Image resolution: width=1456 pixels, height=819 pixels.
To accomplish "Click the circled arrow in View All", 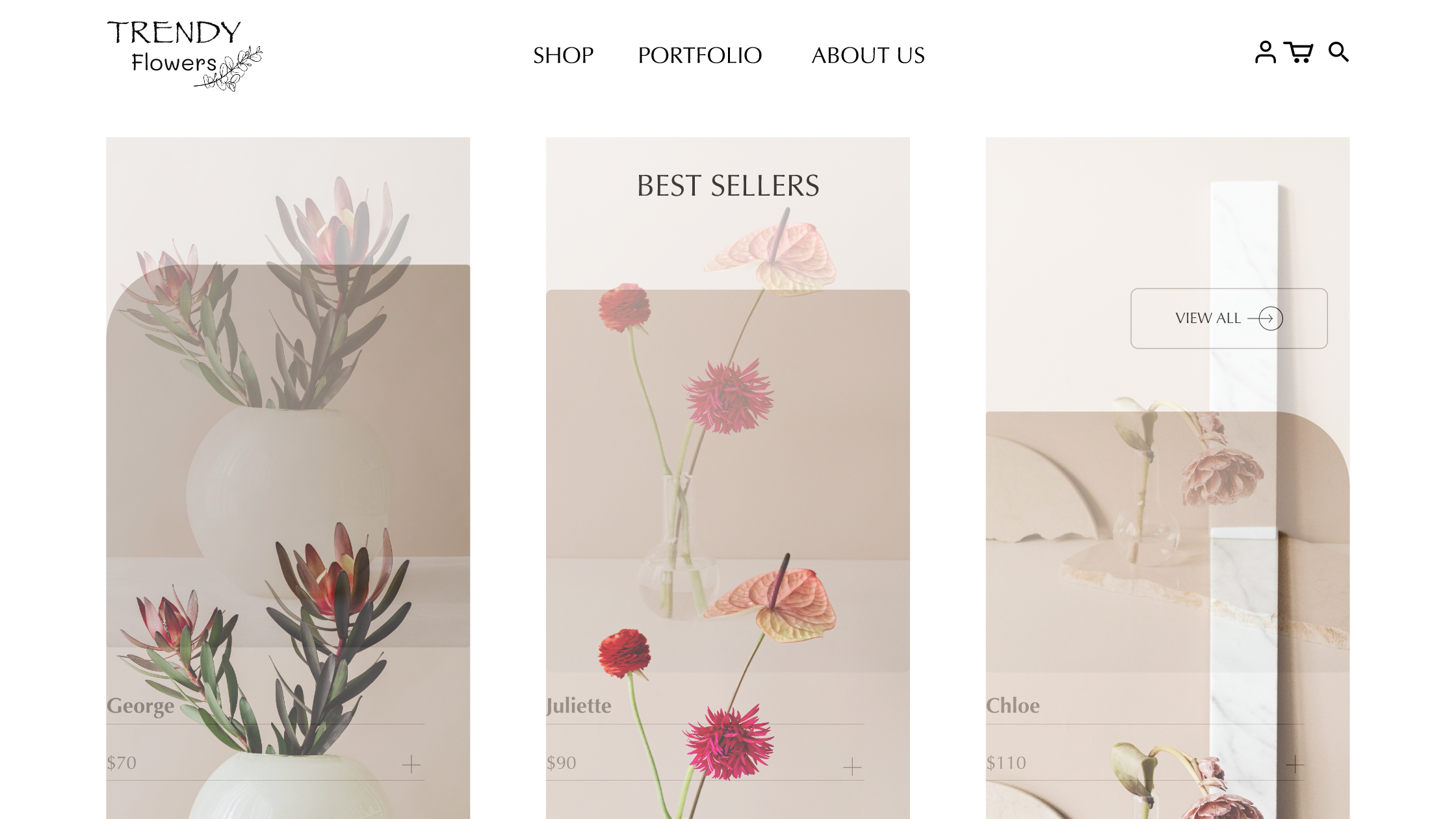I will (1269, 318).
